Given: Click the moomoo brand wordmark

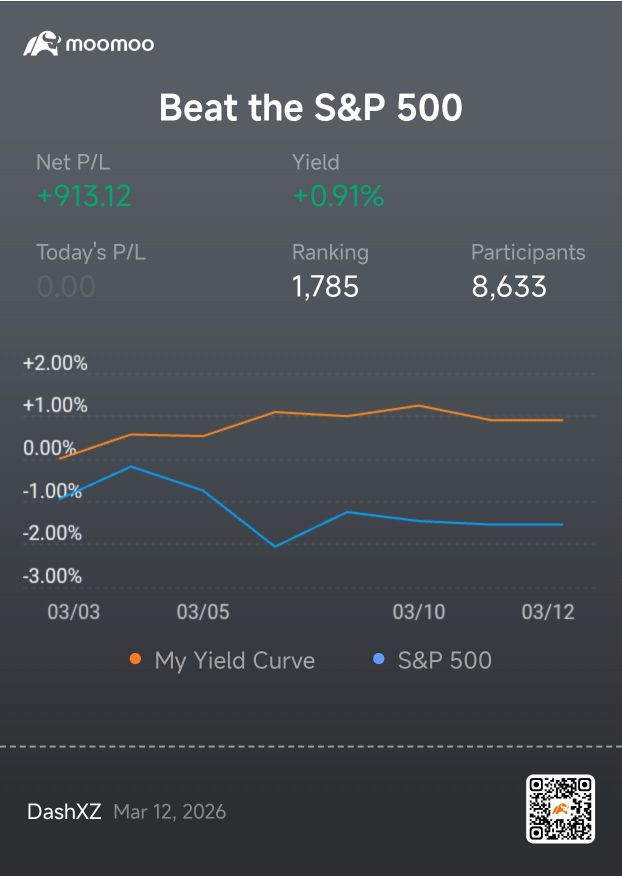Looking at the screenshot, I should coord(110,44).
